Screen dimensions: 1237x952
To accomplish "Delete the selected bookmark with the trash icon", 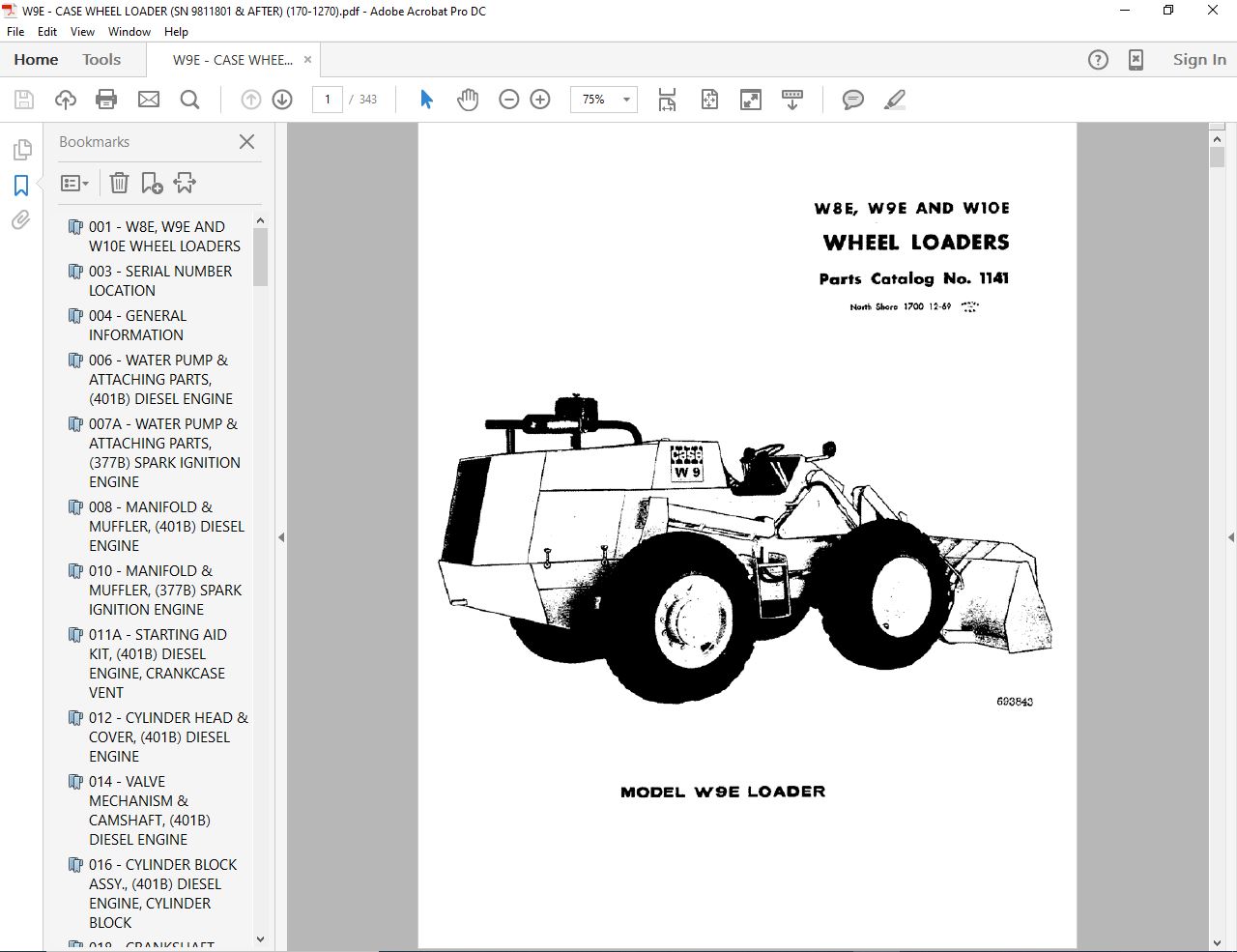I will [119, 182].
